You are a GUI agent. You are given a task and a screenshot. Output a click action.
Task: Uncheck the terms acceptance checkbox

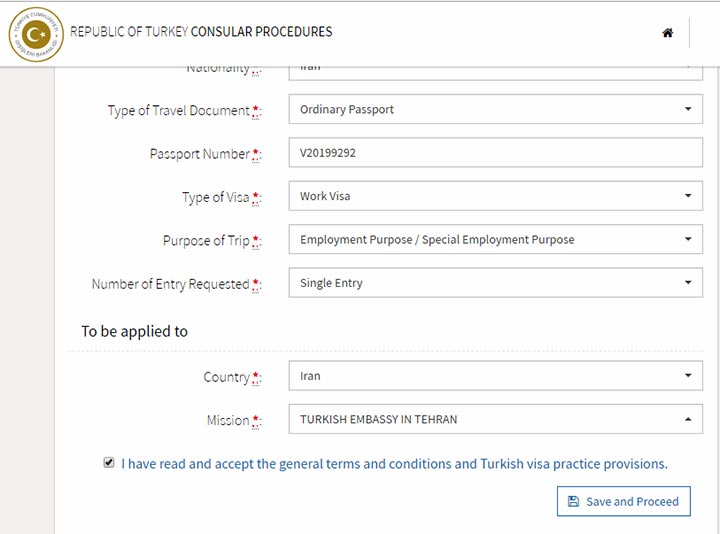109,462
